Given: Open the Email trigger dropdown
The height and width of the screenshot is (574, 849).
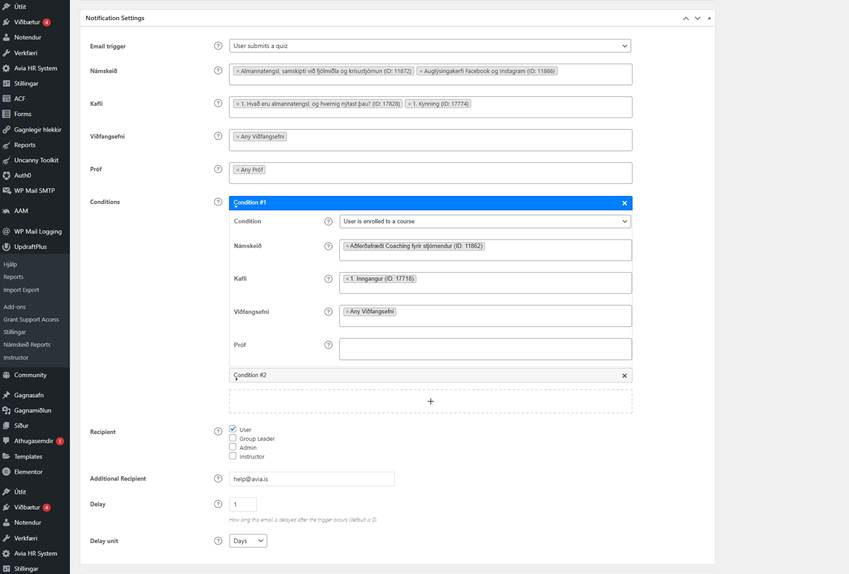Looking at the screenshot, I should 430,46.
